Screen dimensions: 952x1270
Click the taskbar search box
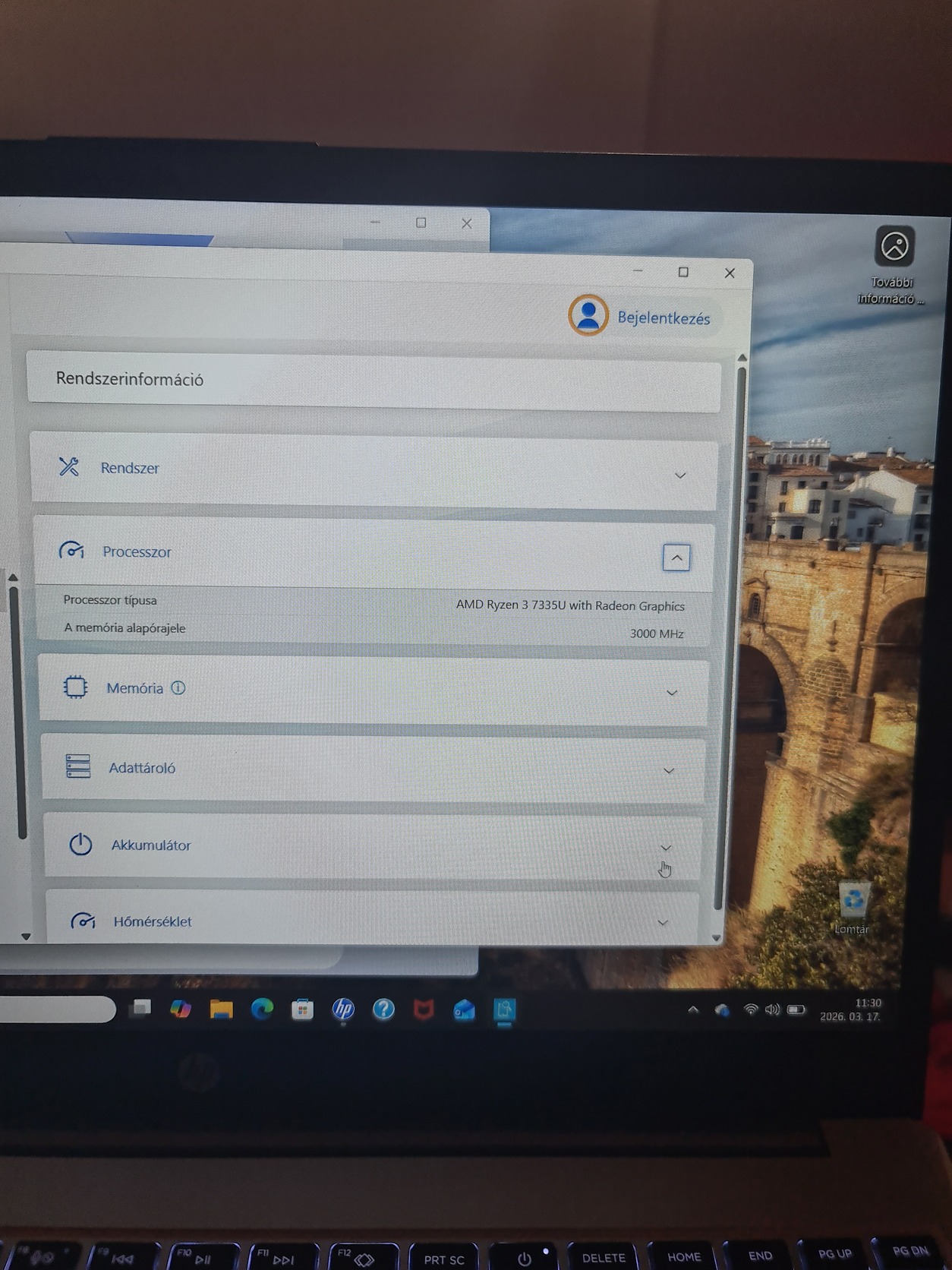point(57,1009)
